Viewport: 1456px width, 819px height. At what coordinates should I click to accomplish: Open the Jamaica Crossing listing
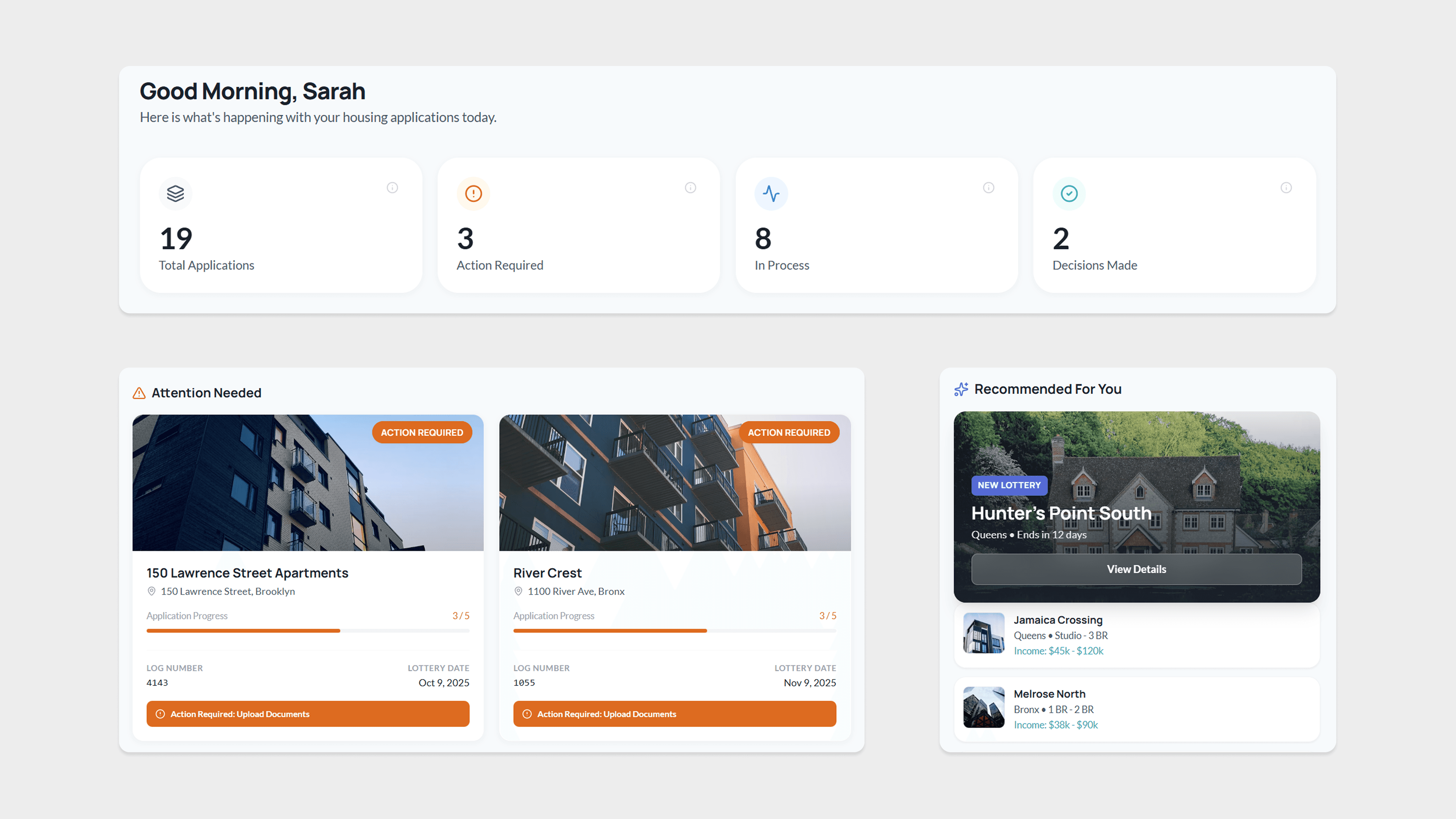[1136, 635]
